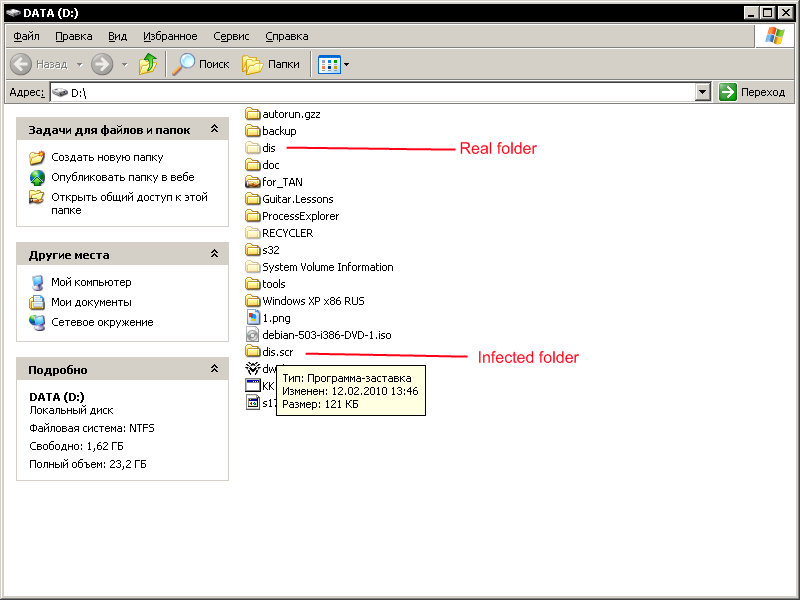Select the s17 file icon
Screen dimensions: 800x600
coord(253,402)
